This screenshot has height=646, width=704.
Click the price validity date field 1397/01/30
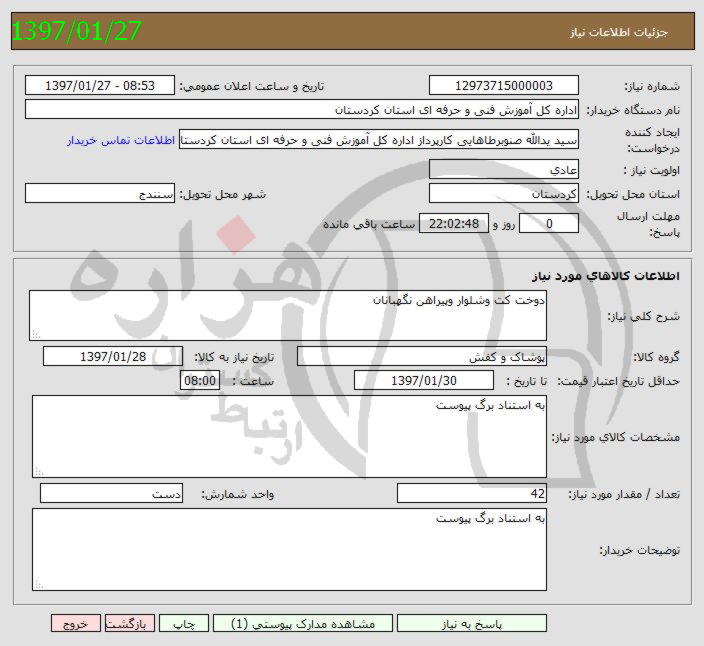click(x=423, y=380)
